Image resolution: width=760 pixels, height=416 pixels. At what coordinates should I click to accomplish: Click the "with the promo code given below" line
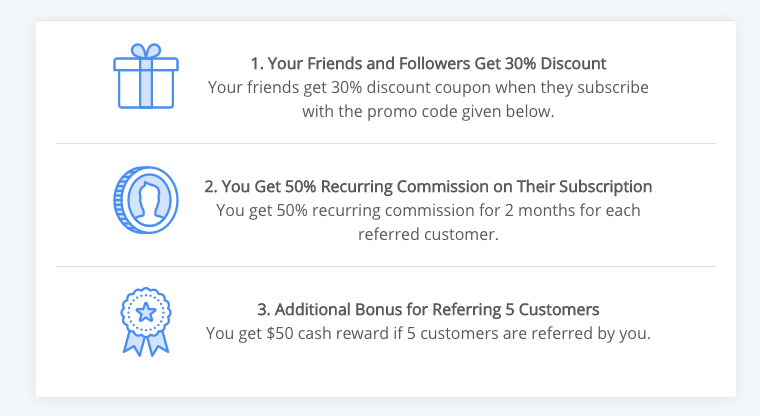(x=428, y=111)
